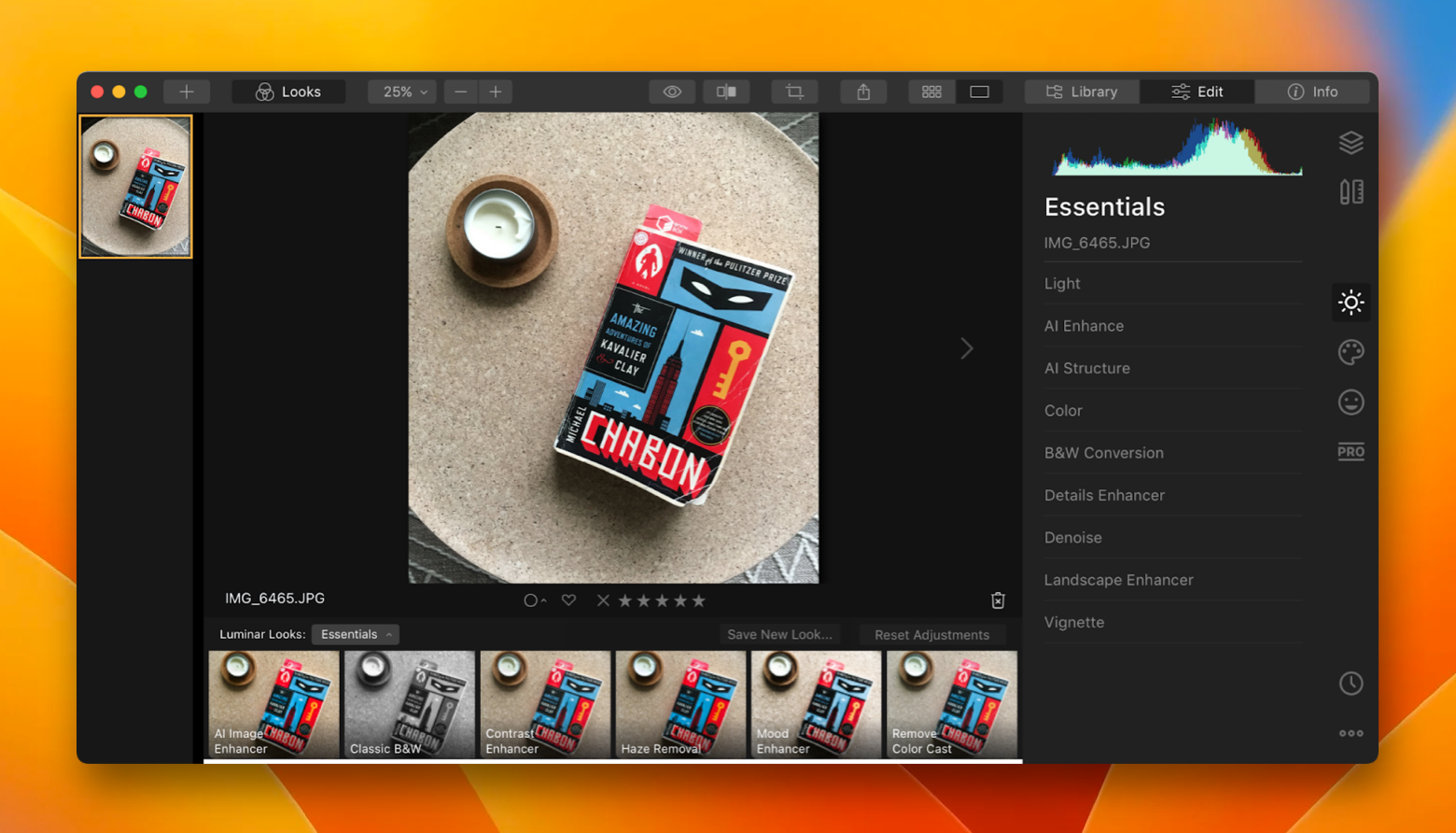The width and height of the screenshot is (1456, 833).
Task: Open the Share export icon
Action: click(863, 92)
